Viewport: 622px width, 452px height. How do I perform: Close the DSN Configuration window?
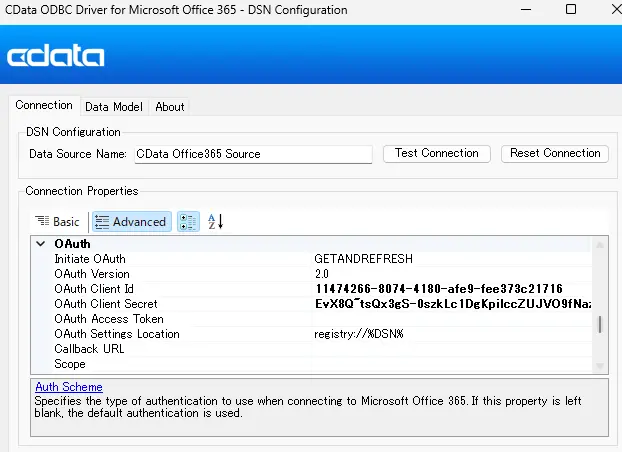coord(616,9)
